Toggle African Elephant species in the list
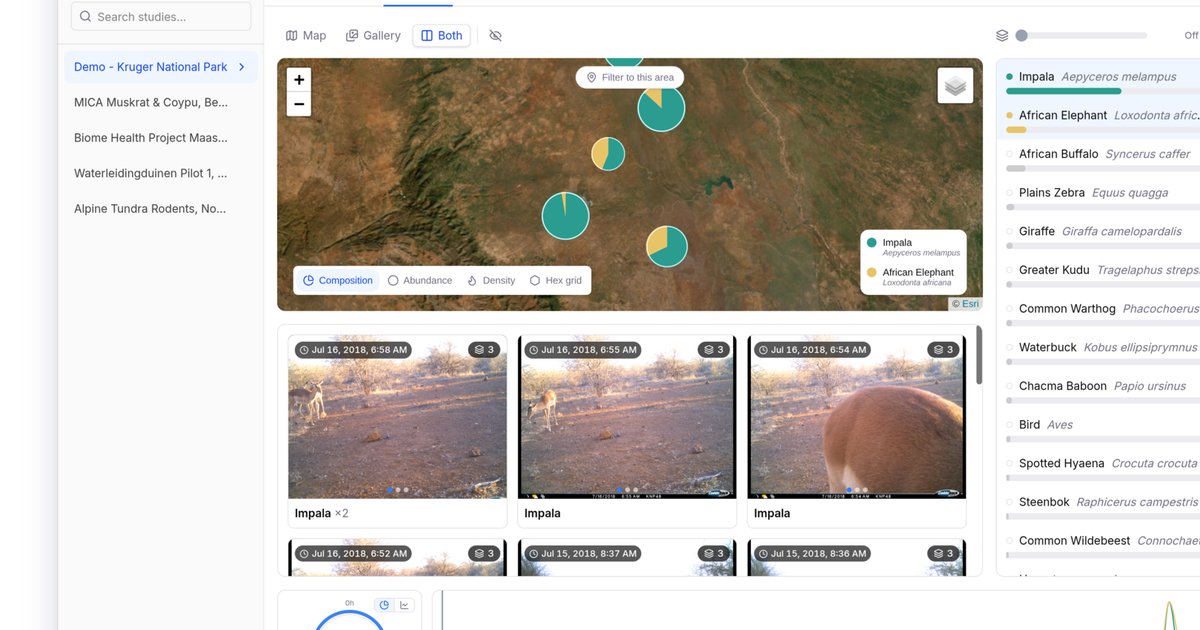Screen dimensions: 1200x630 coord(1100,121)
